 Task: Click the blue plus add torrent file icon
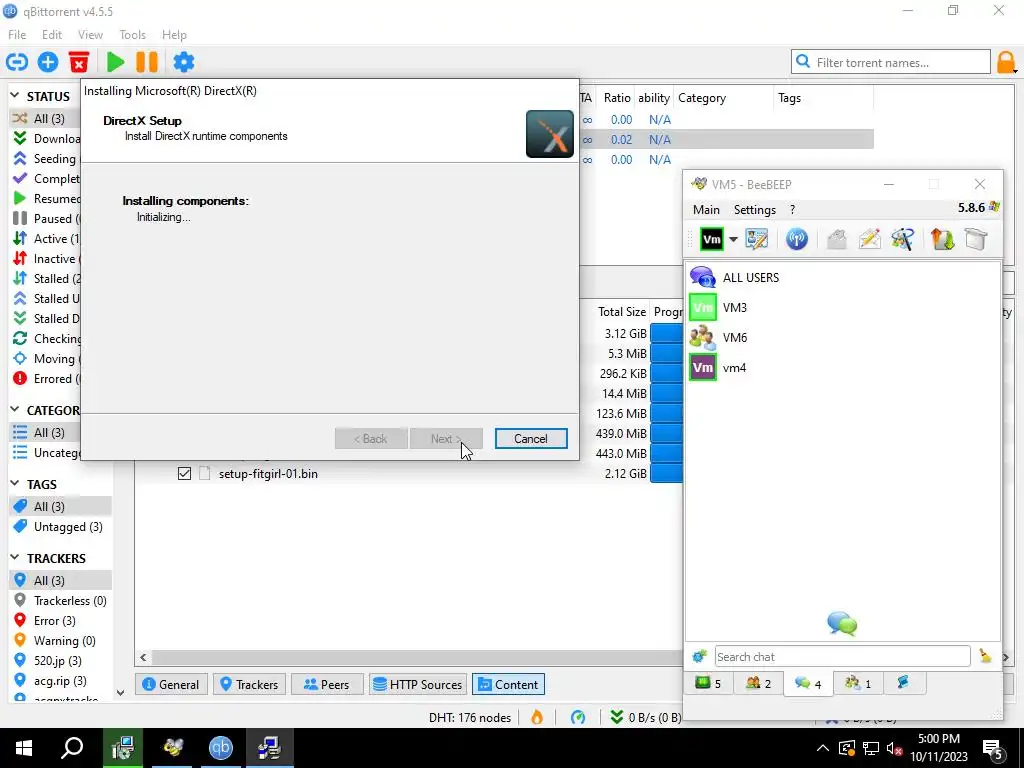tap(48, 62)
